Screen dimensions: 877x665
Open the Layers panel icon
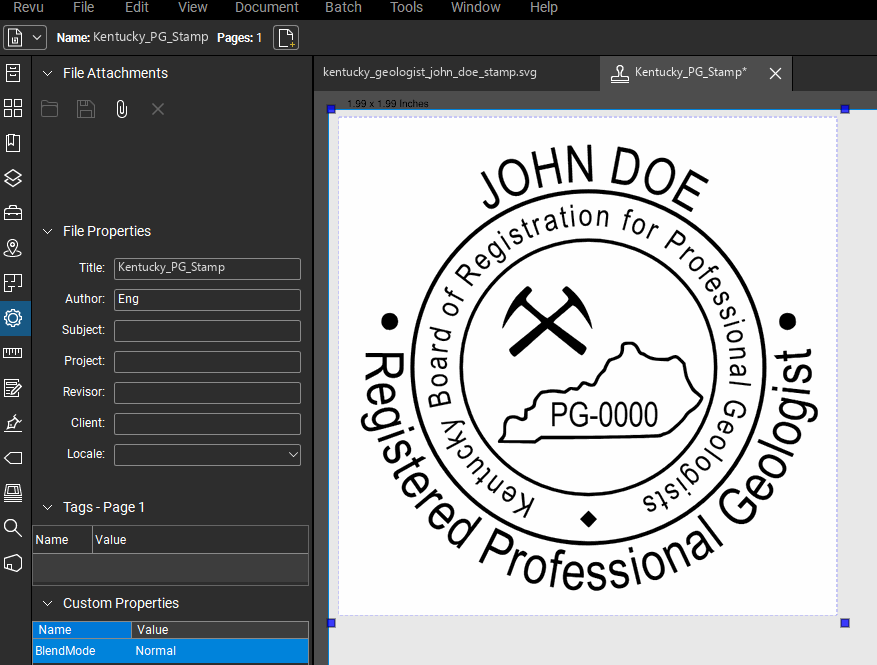tap(13, 178)
